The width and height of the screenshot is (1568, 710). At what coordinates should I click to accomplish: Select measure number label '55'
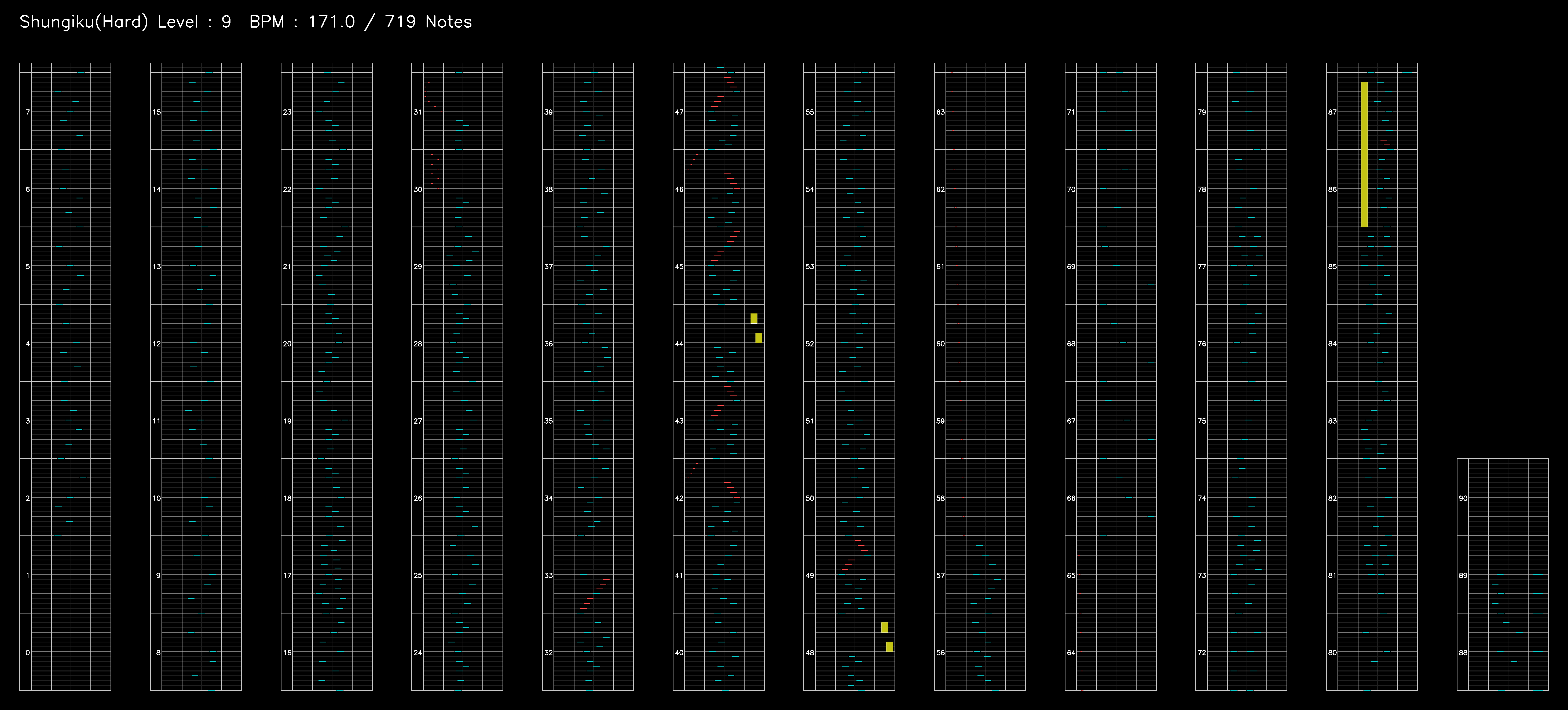click(x=809, y=112)
